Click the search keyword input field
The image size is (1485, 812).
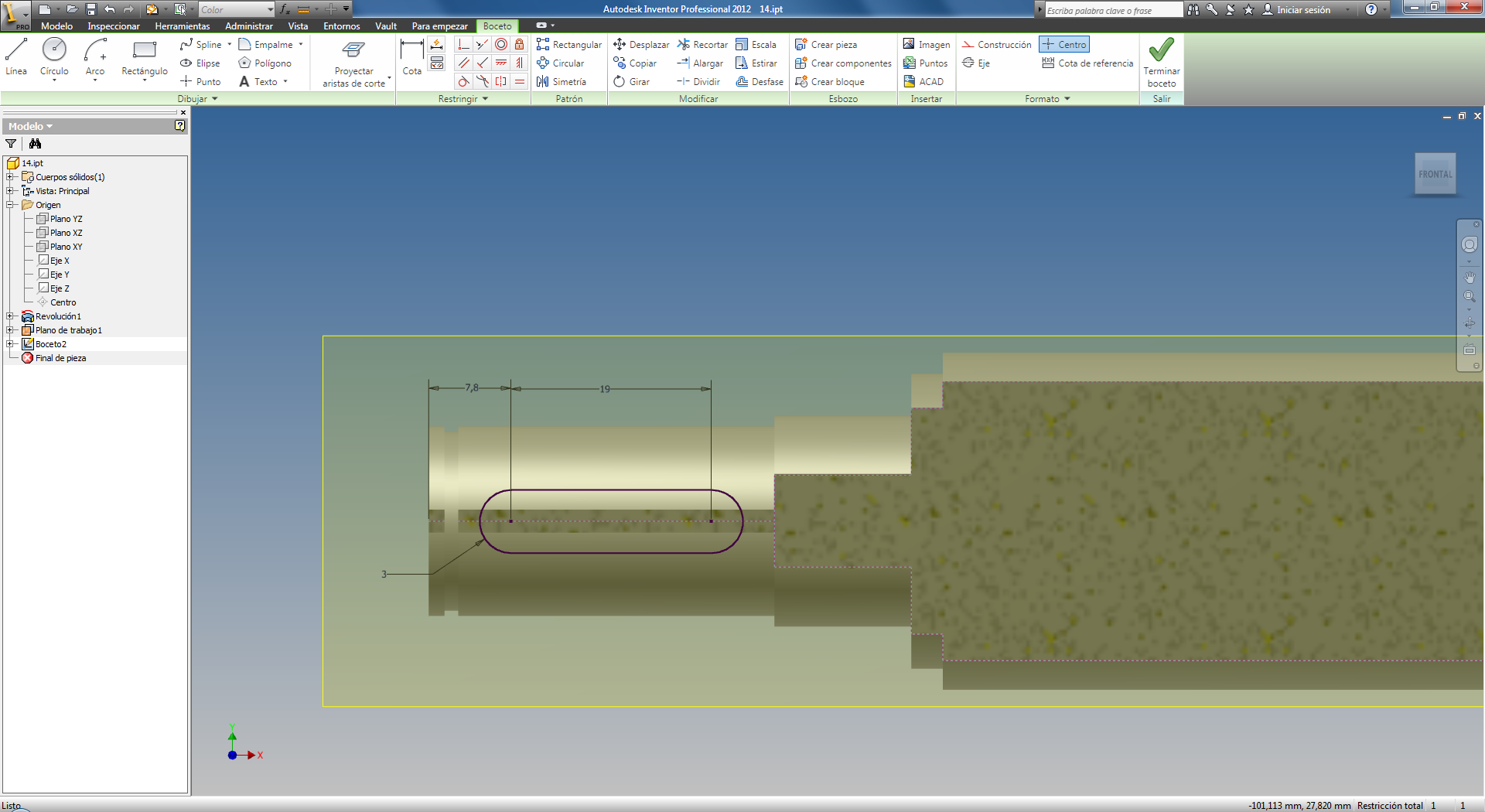click(1113, 10)
